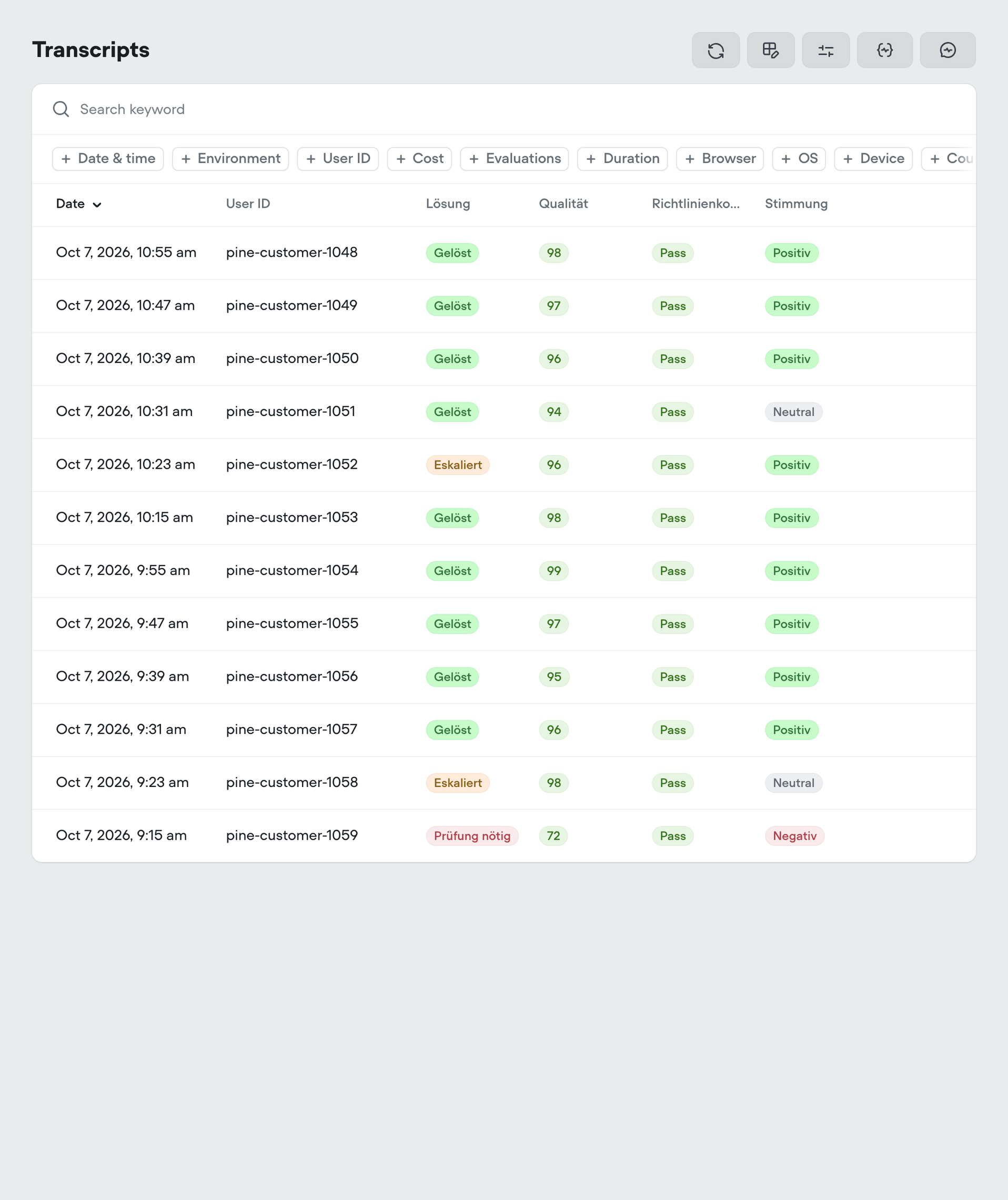The image size is (1008, 1200).
Task: Click quality score 72
Action: tap(553, 836)
